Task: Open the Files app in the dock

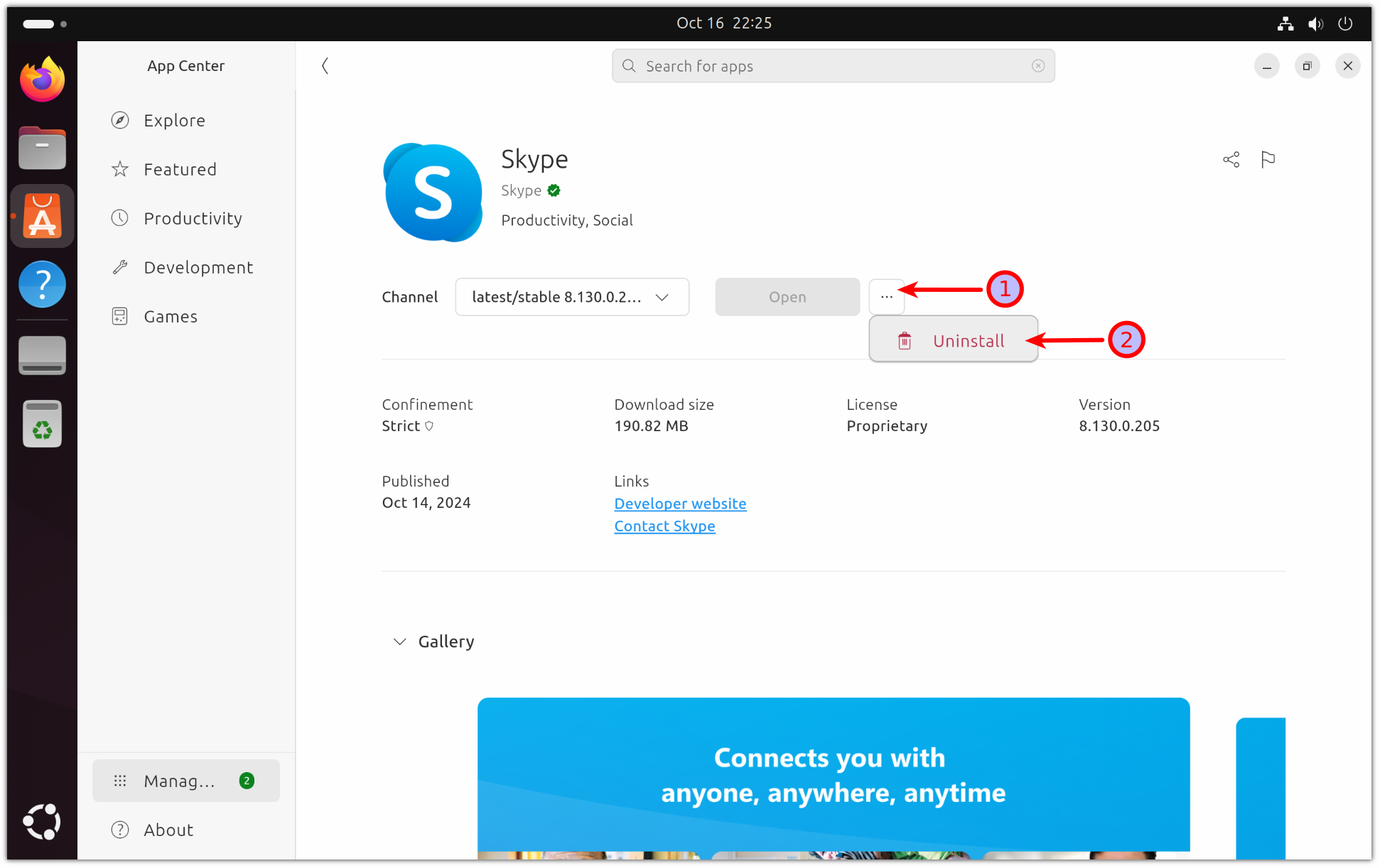Action: [42, 148]
